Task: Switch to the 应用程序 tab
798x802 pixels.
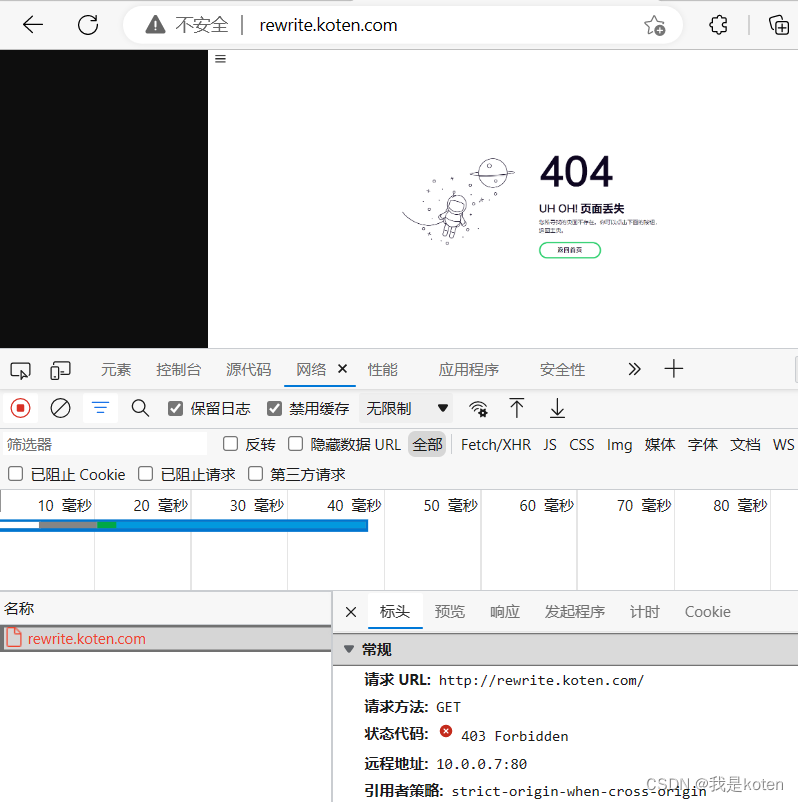Action: (468, 369)
